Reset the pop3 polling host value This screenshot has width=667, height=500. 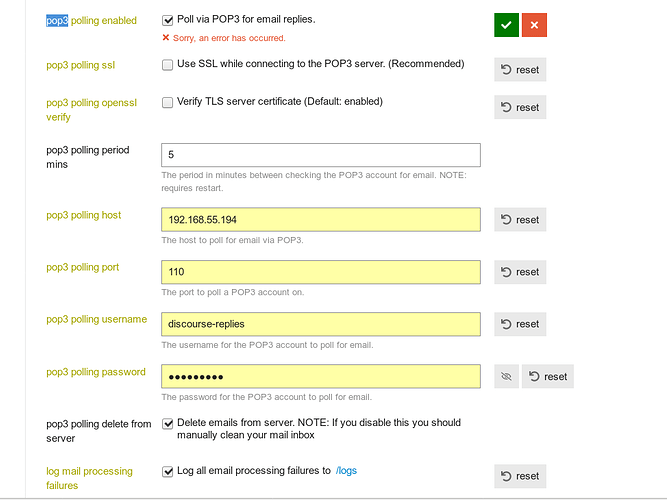pyautogui.click(x=520, y=220)
